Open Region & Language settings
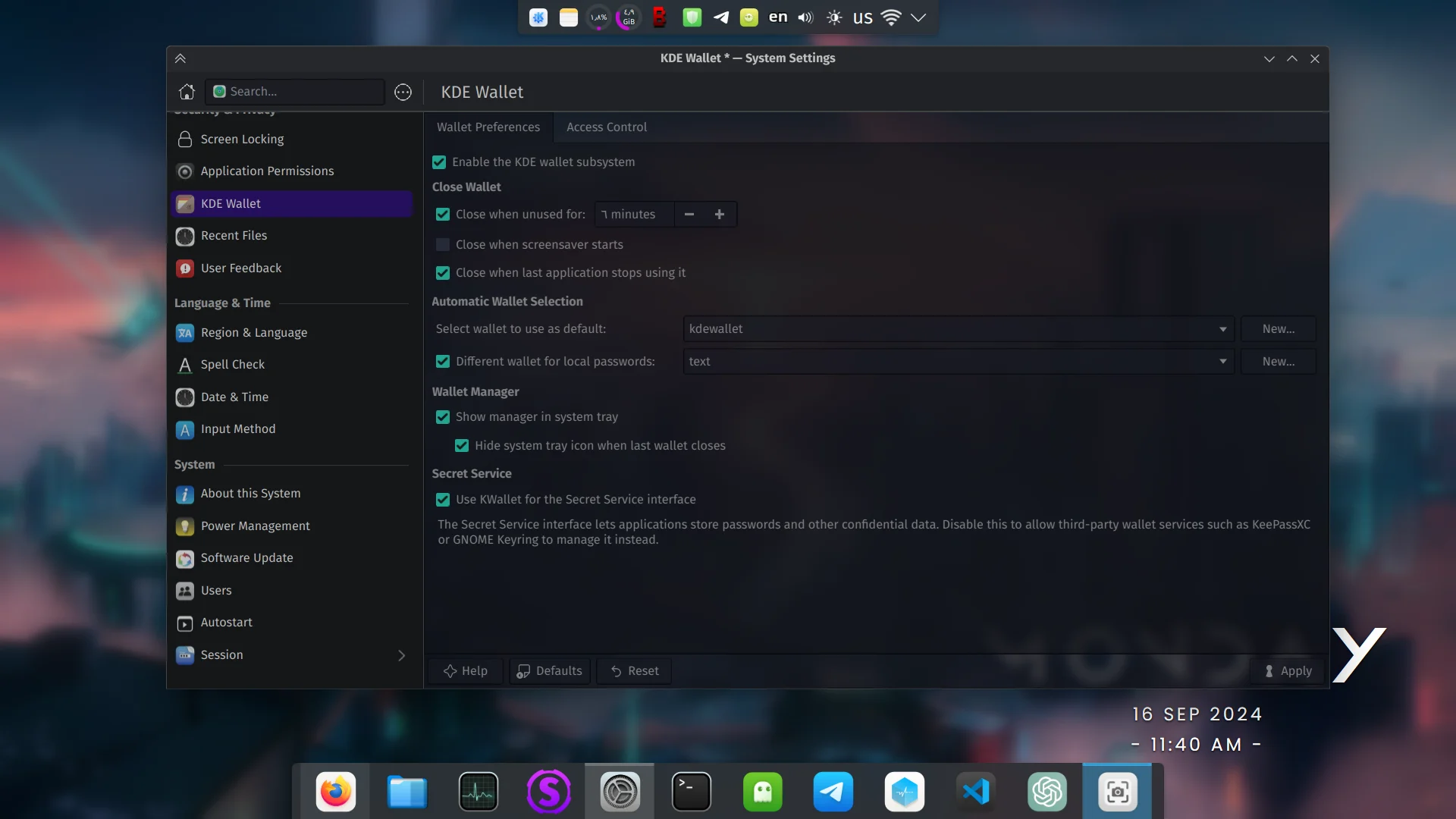 click(291, 333)
